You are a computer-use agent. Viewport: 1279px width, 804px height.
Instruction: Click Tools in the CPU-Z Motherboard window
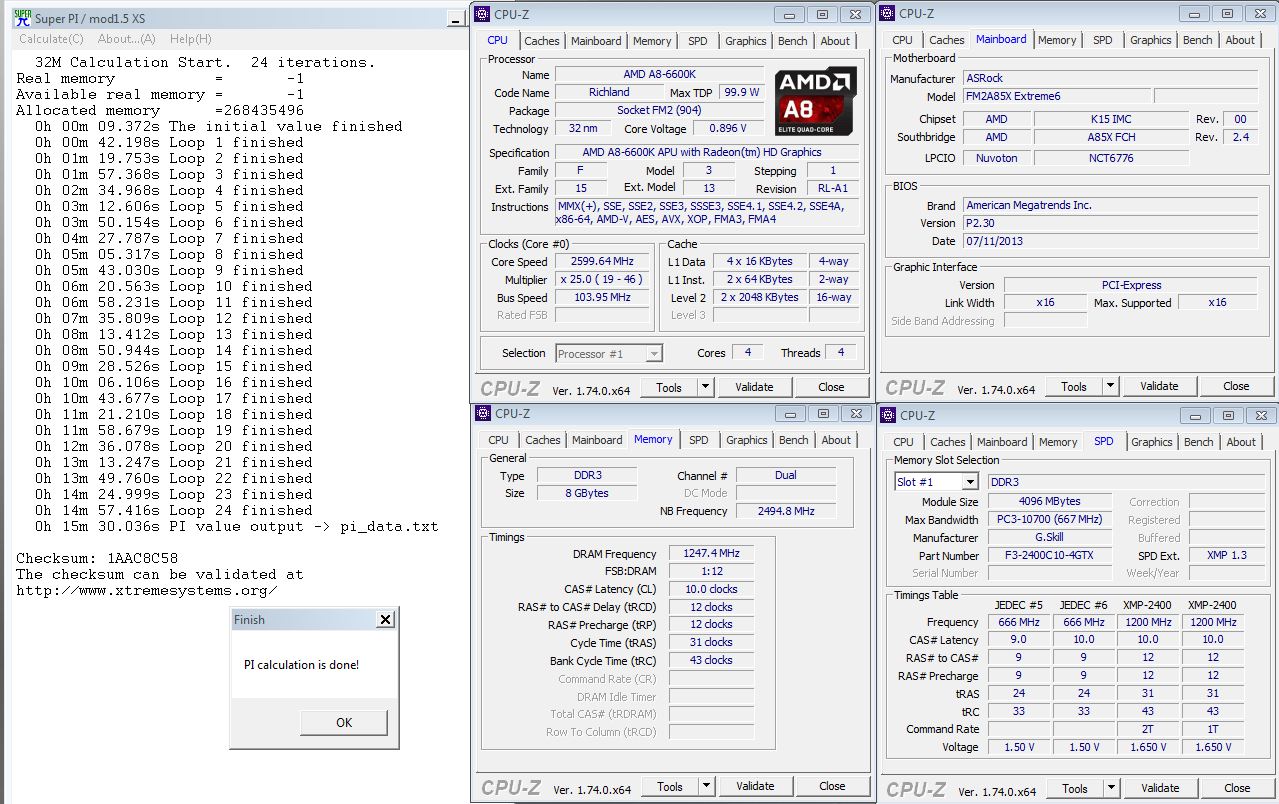coord(1074,386)
